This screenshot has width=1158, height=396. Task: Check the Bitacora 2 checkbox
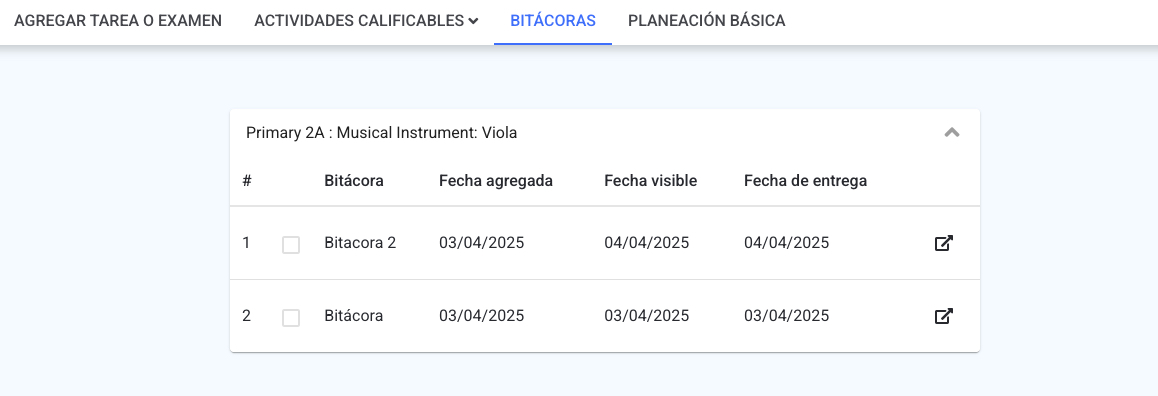pyautogui.click(x=291, y=245)
